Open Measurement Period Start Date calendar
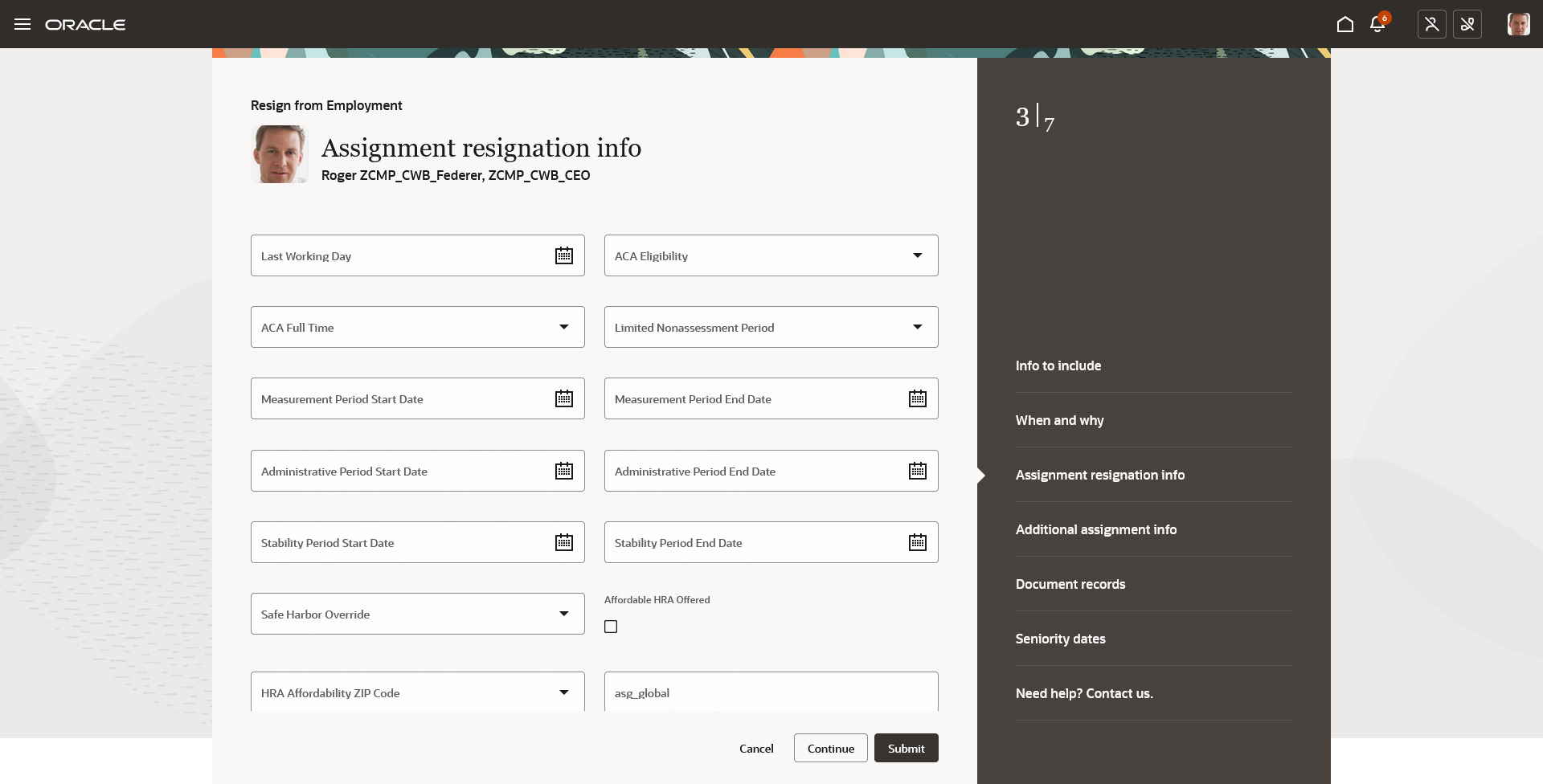The width and height of the screenshot is (1543, 784). click(564, 398)
